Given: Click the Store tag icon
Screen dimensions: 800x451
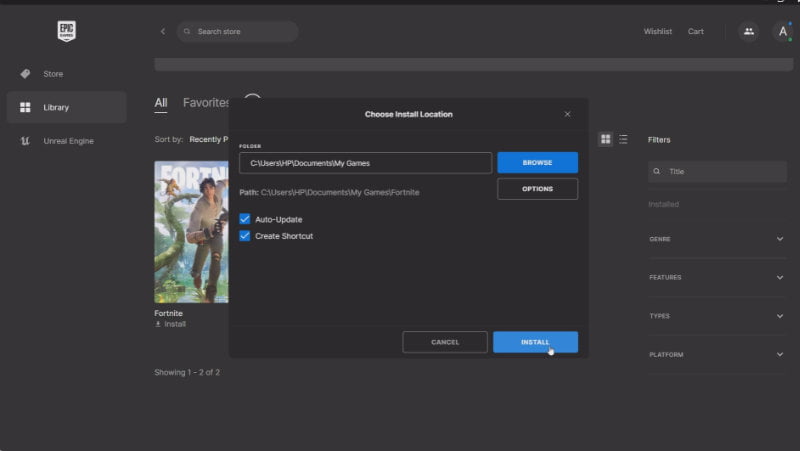Looking at the screenshot, I should pos(25,74).
